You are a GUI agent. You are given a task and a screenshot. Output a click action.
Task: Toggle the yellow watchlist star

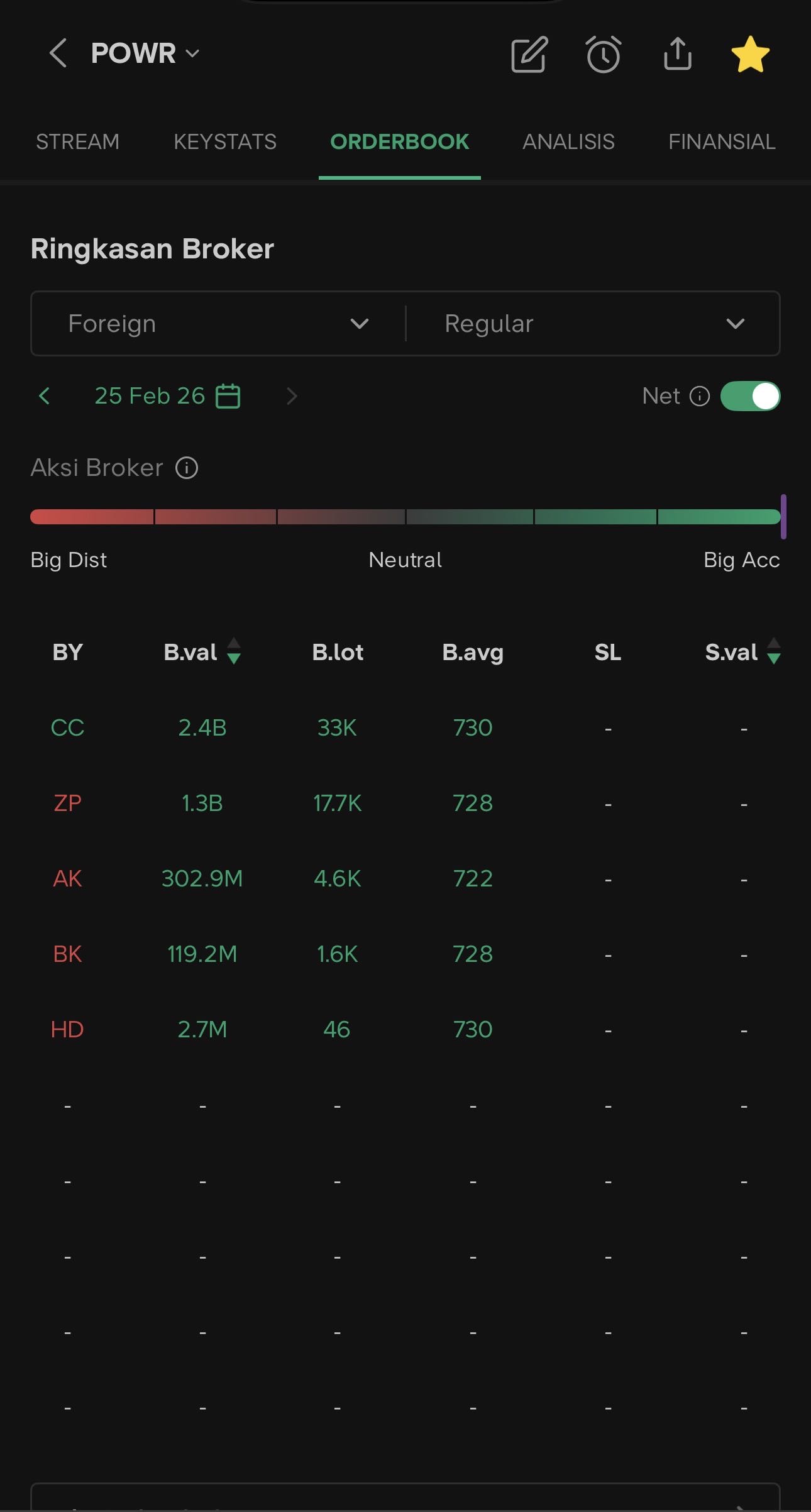pos(750,54)
